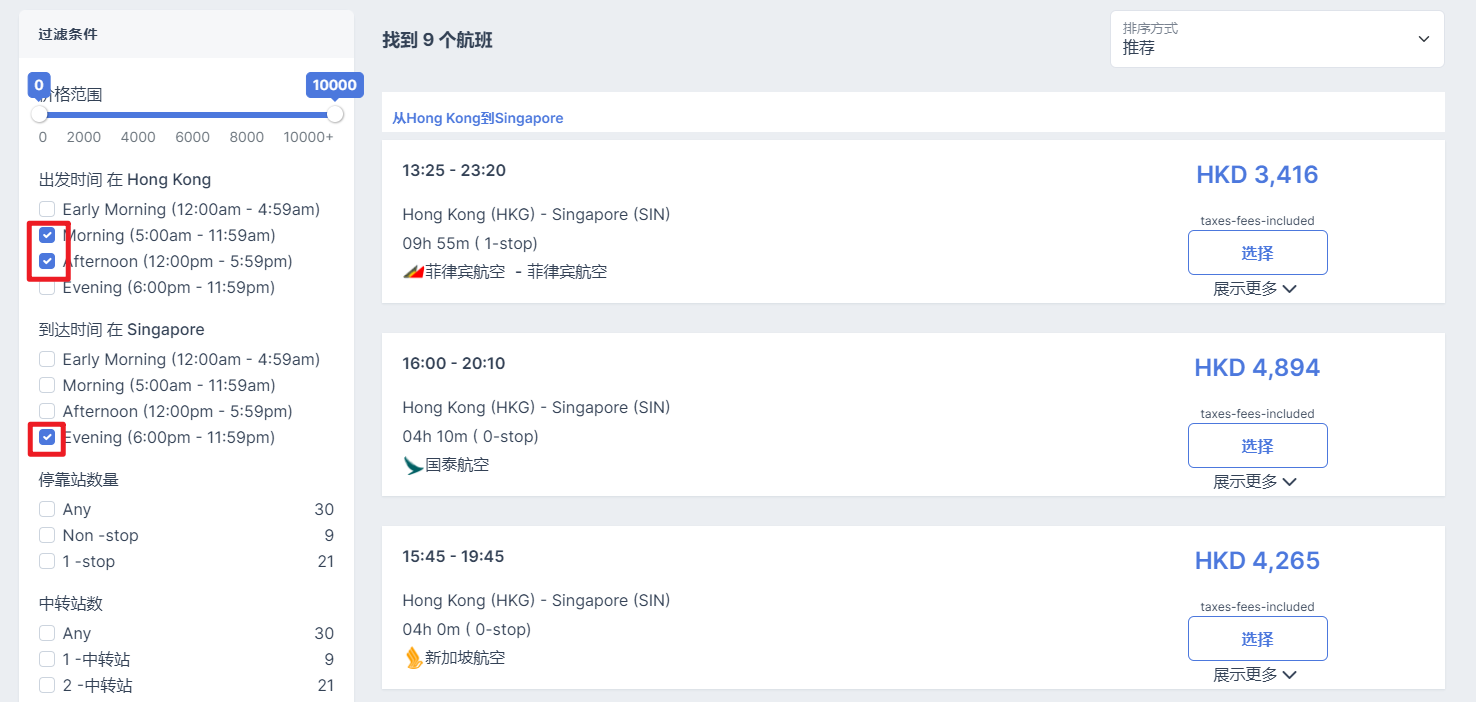
Task: Uncheck Morning departure time filter
Action: click(x=47, y=236)
